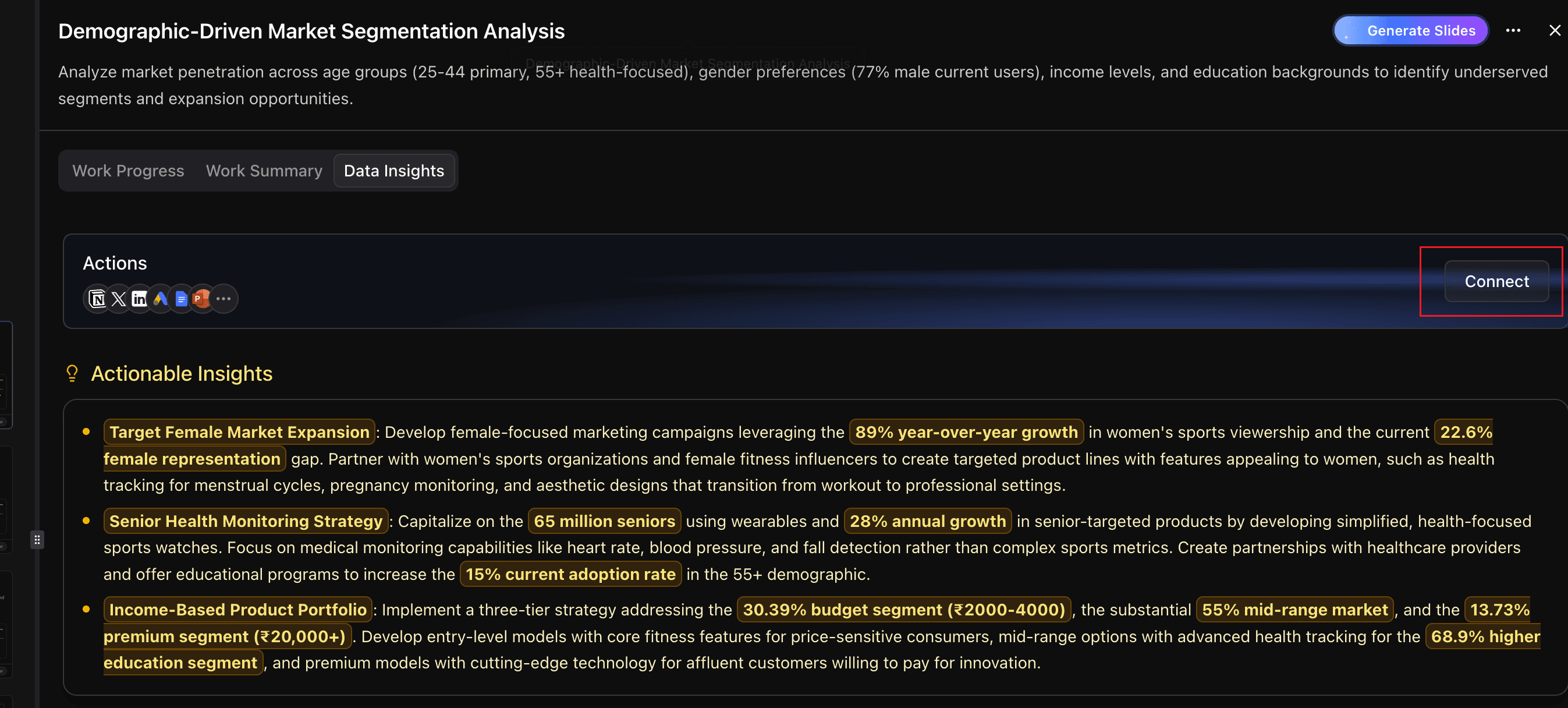Pick the PowerPoint action icon
Image resolution: width=1568 pixels, height=708 pixels.
[x=201, y=299]
